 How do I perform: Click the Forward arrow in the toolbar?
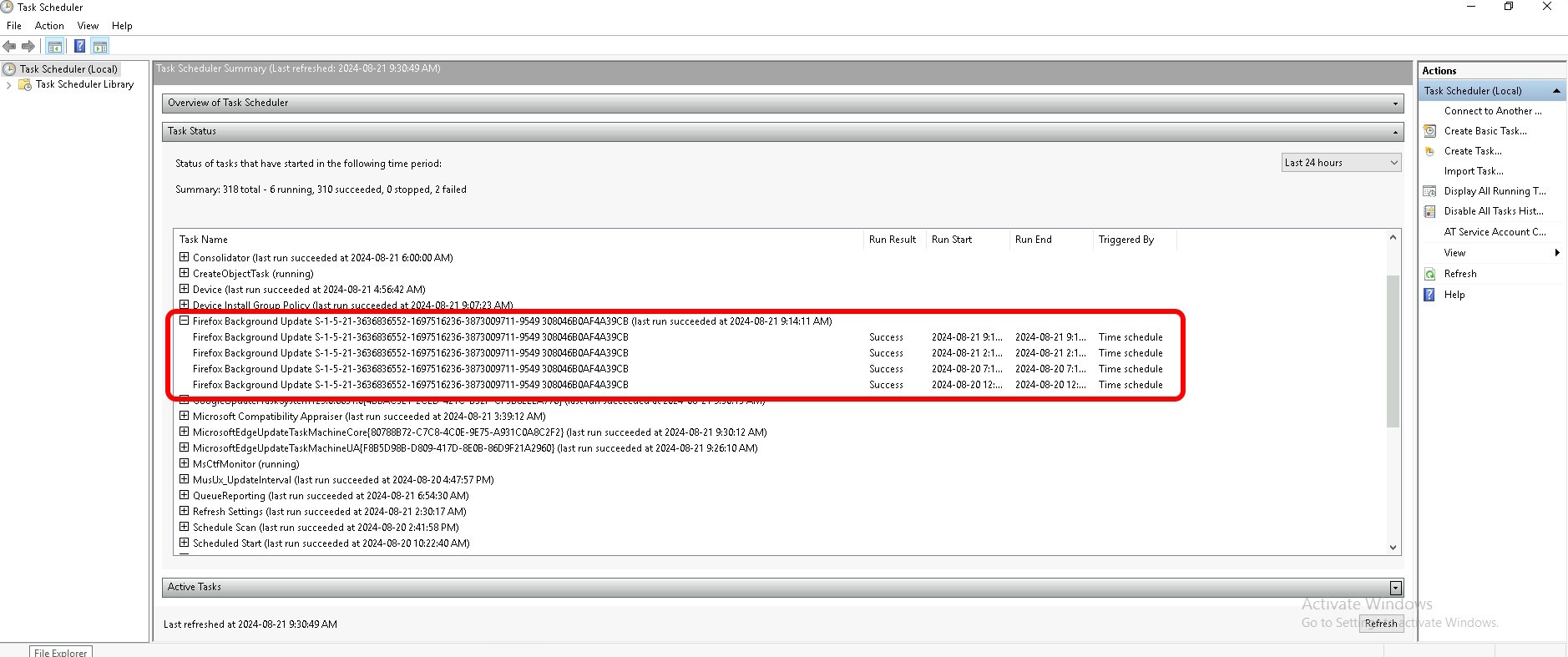point(28,47)
